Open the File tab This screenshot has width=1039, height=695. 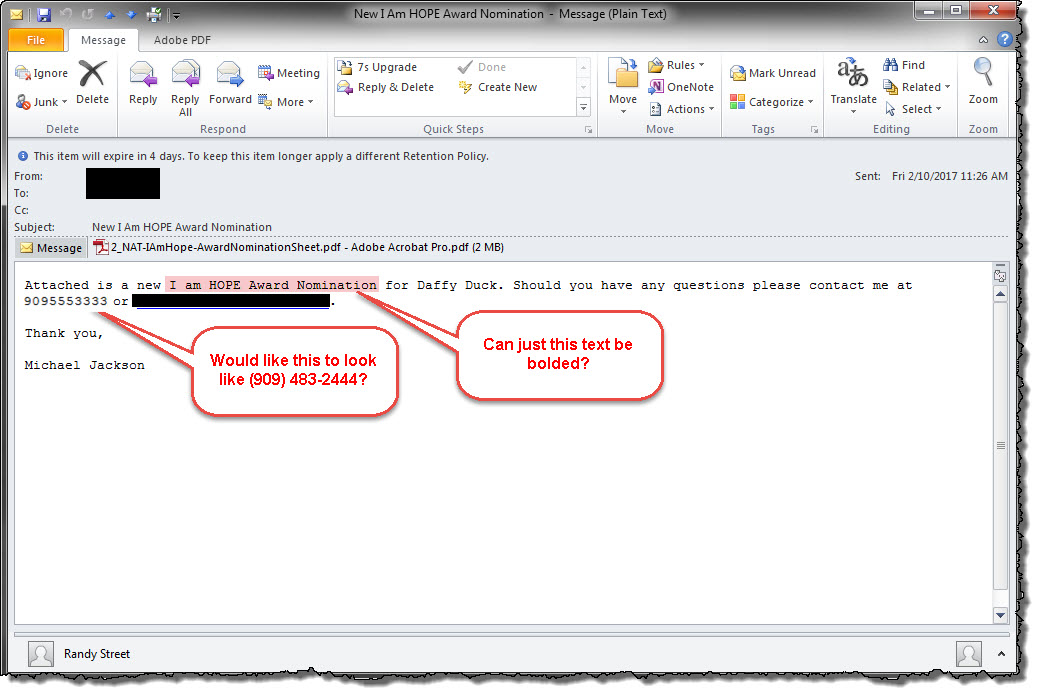tap(36, 40)
